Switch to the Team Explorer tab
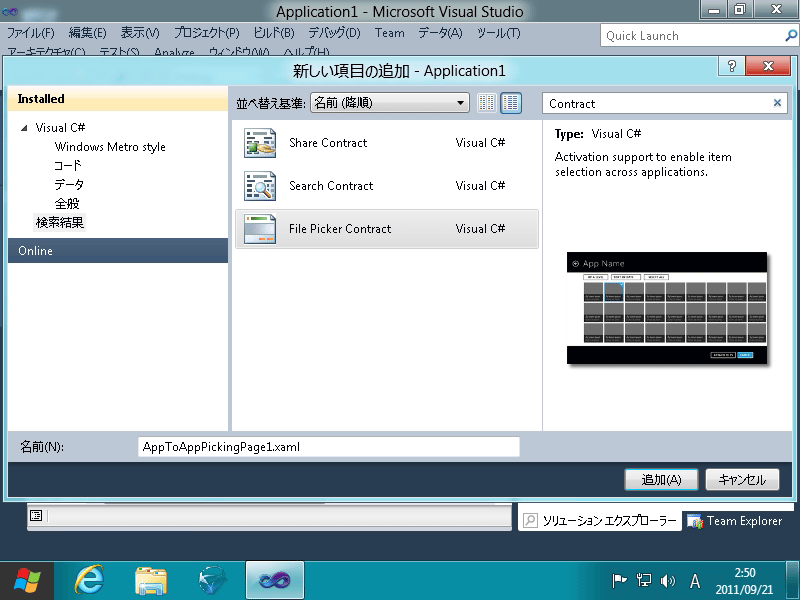The height and width of the screenshot is (600, 800). click(x=735, y=521)
